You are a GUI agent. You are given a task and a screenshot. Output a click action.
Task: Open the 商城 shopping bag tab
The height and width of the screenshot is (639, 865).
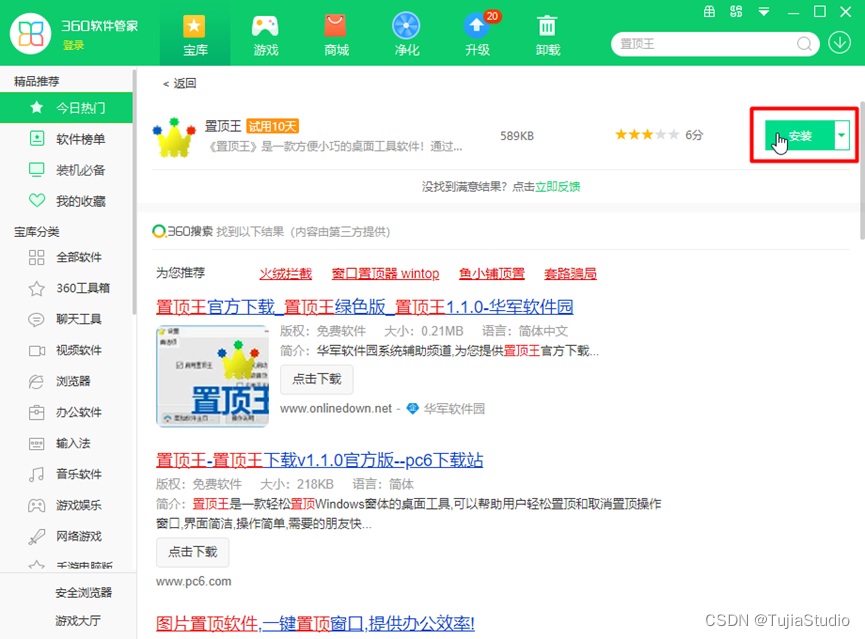pos(336,35)
